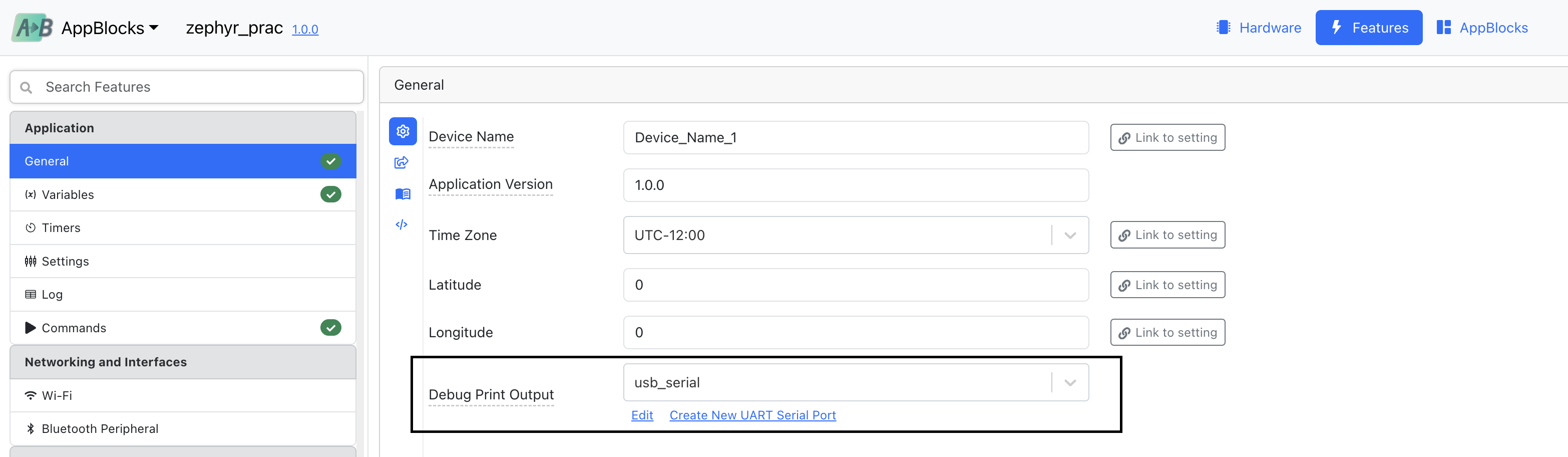Open Settings in the sidebar

[x=183, y=262]
